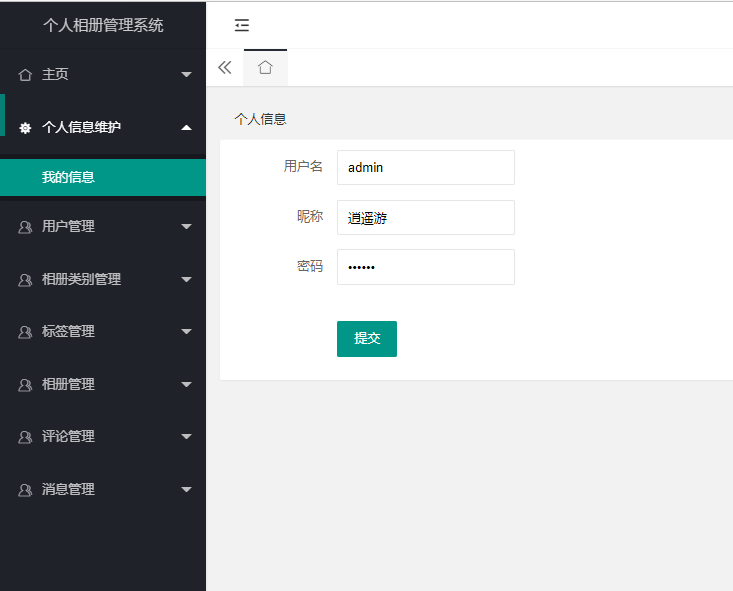The height and width of the screenshot is (591, 733).
Task: Click the 昵称 label
Action: (x=310, y=216)
